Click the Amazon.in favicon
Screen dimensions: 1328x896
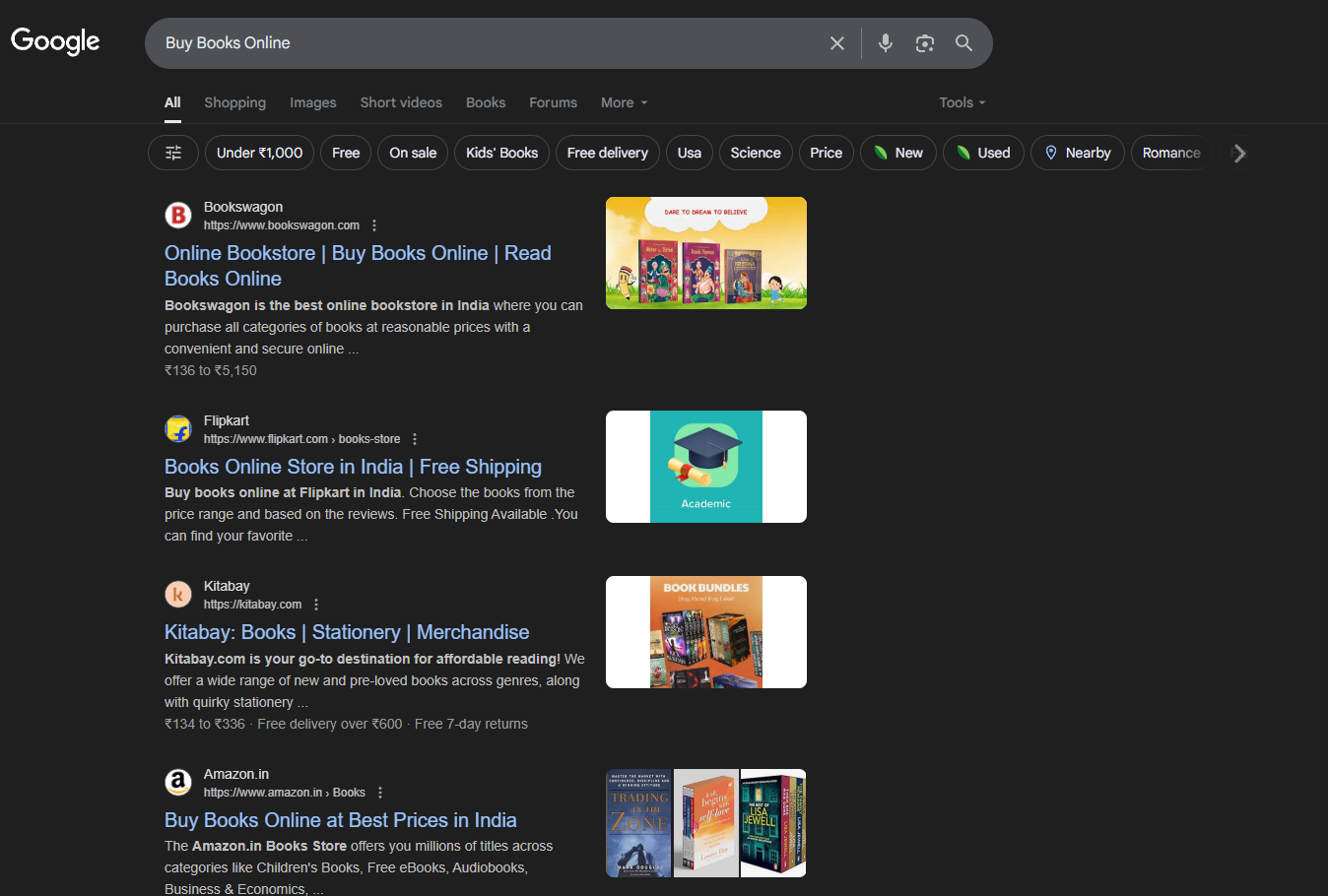pyautogui.click(x=178, y=783)
